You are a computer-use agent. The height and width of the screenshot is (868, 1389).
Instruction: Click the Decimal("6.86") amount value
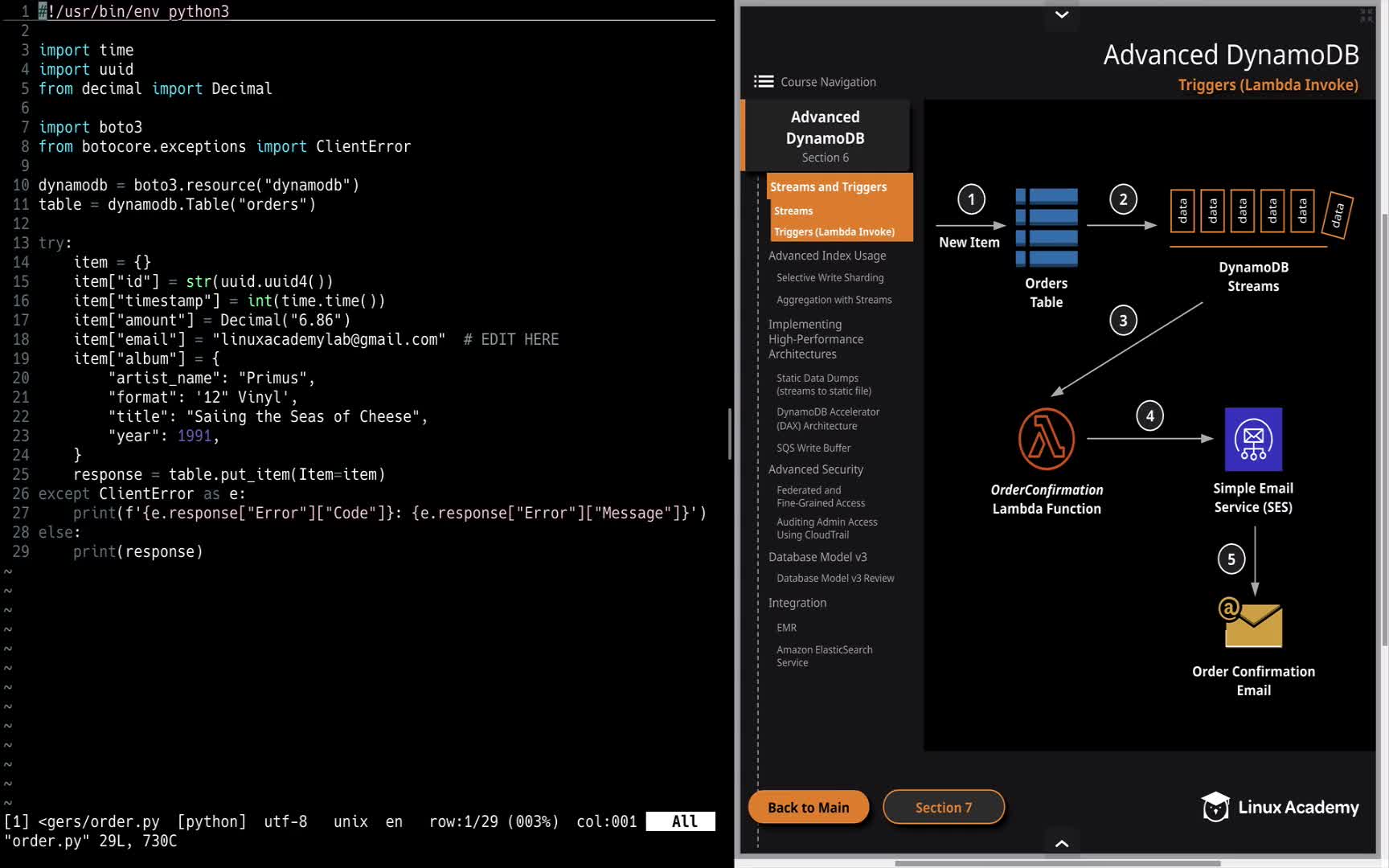tap(285, 320)
